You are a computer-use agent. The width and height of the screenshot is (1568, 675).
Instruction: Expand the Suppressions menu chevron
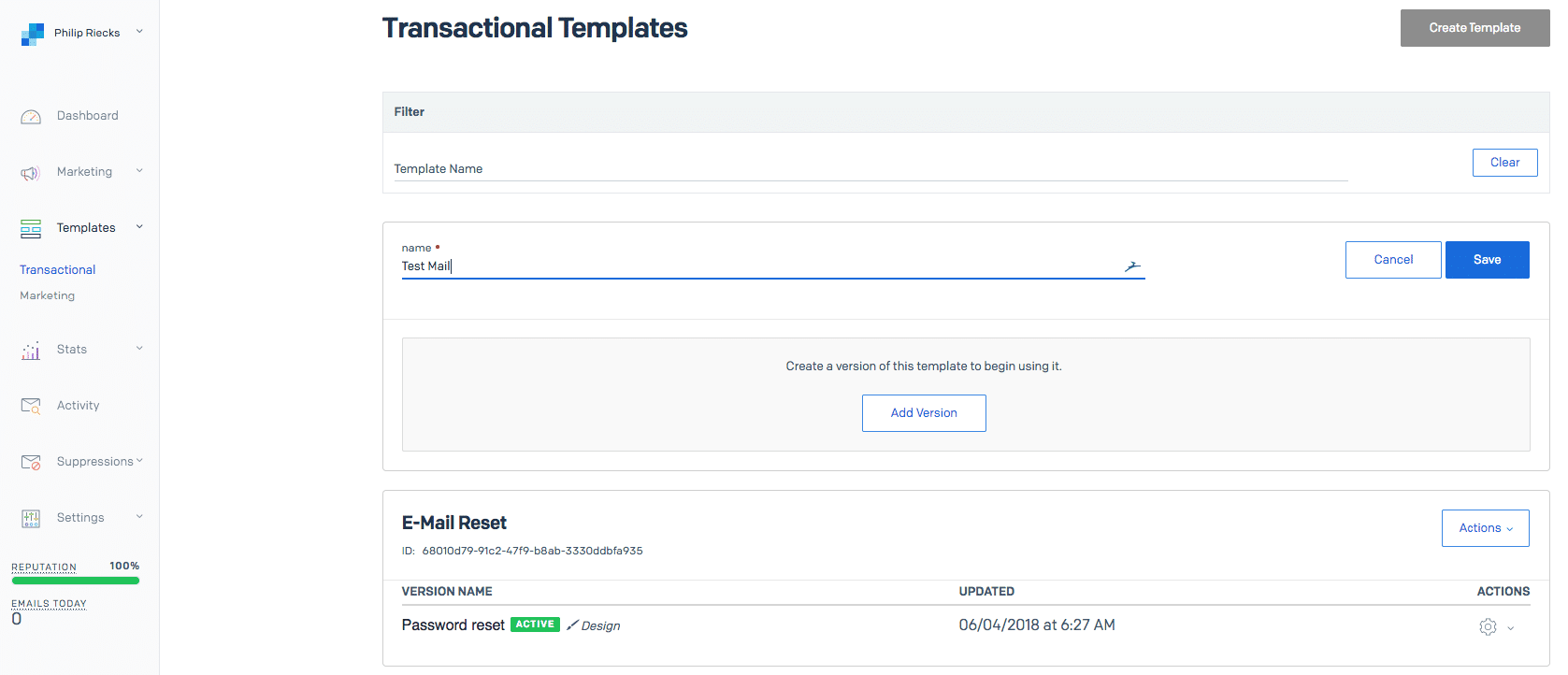click(x=139, y=460)
